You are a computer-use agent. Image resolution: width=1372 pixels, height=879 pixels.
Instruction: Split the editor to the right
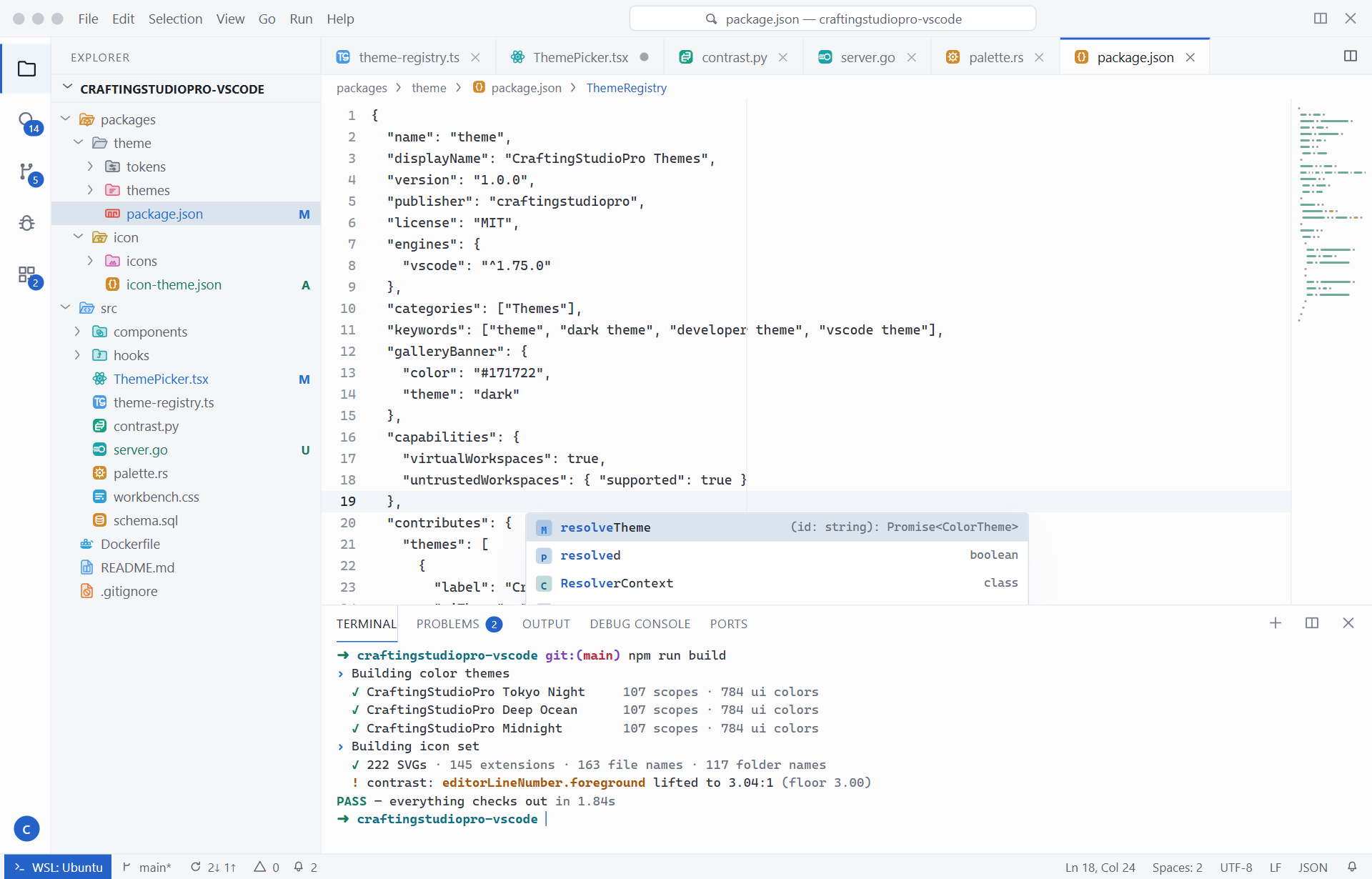point(1351,56)
